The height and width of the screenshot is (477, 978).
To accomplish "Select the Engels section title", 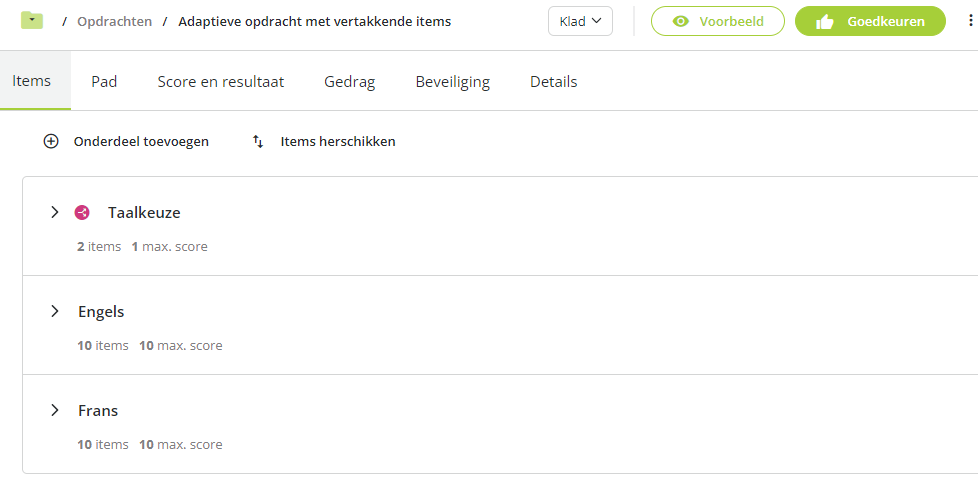I will click(101, 311).
